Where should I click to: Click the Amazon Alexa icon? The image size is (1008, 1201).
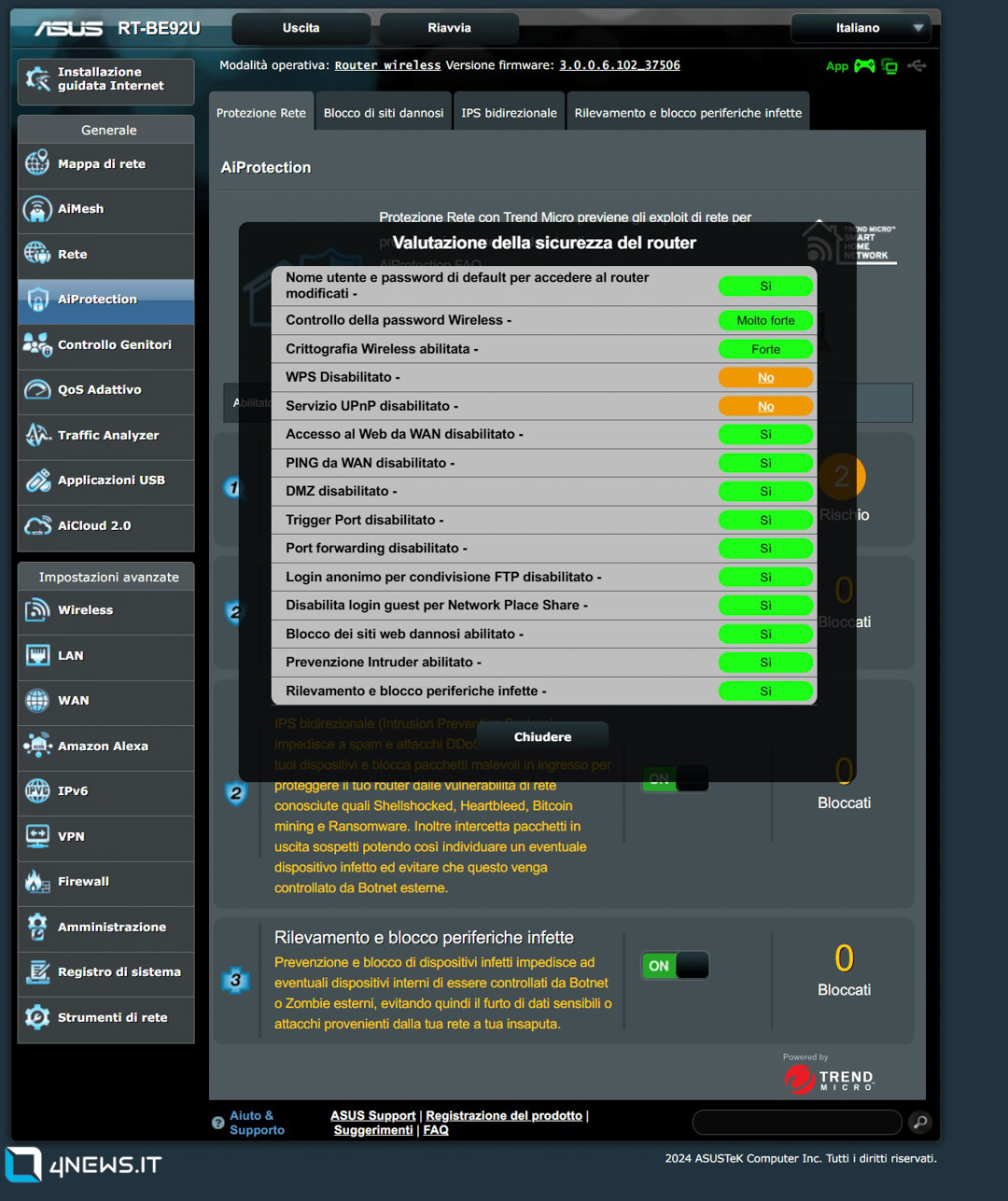tap(37, 746)
